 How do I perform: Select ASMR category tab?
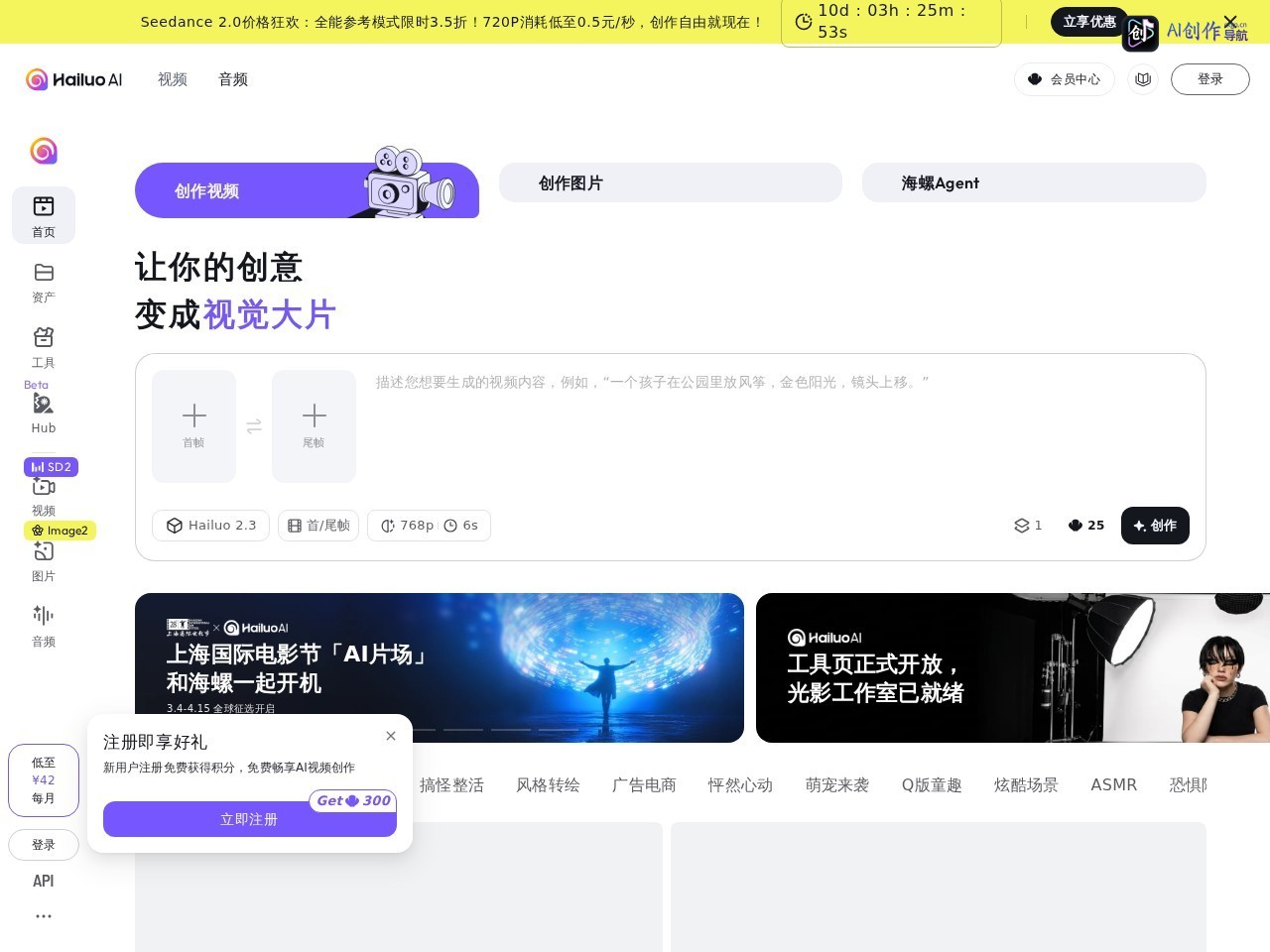(1114, 785)
